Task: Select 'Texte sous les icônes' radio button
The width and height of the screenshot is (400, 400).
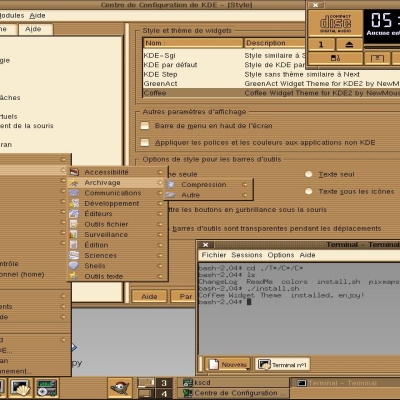Action: (309, 191)
